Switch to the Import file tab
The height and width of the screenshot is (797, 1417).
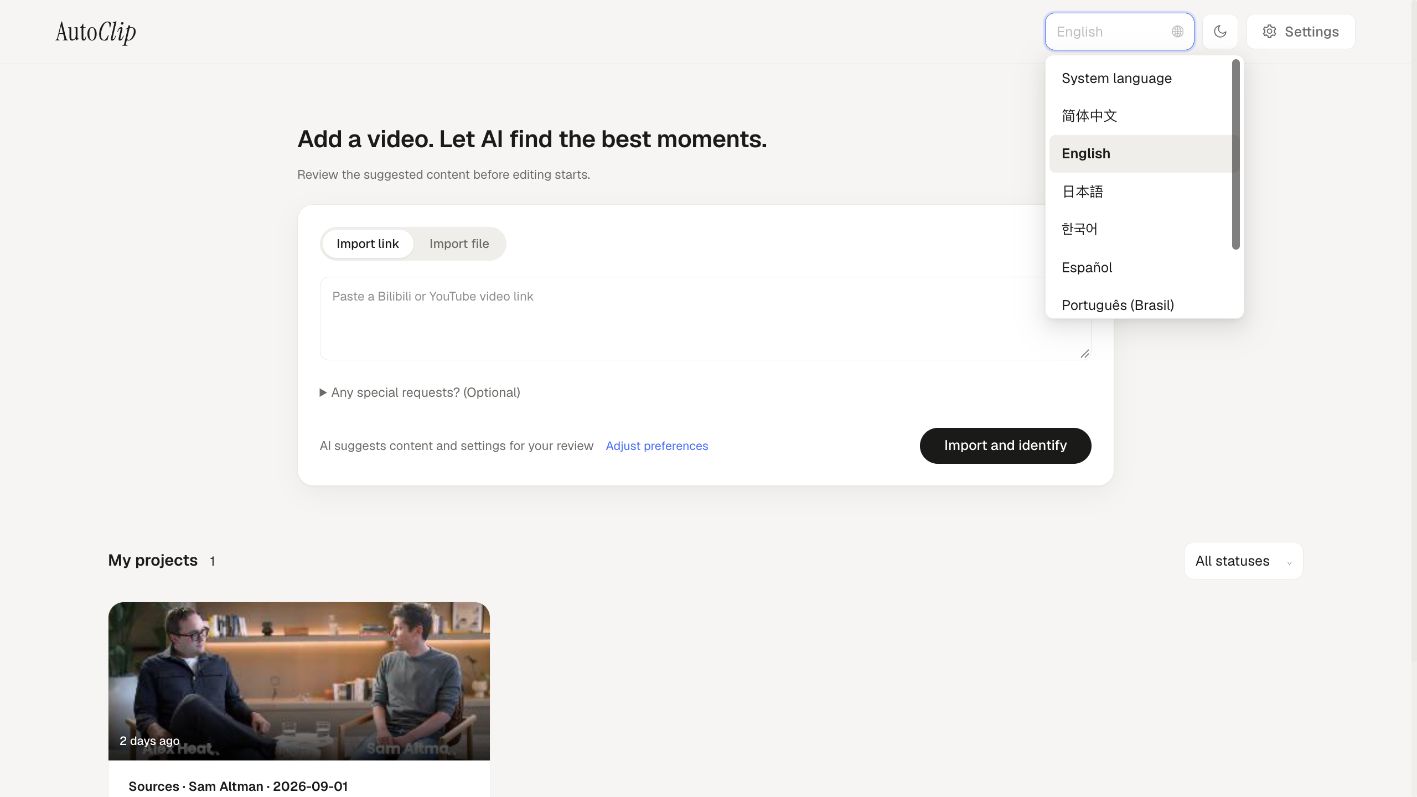coord(459,244)
